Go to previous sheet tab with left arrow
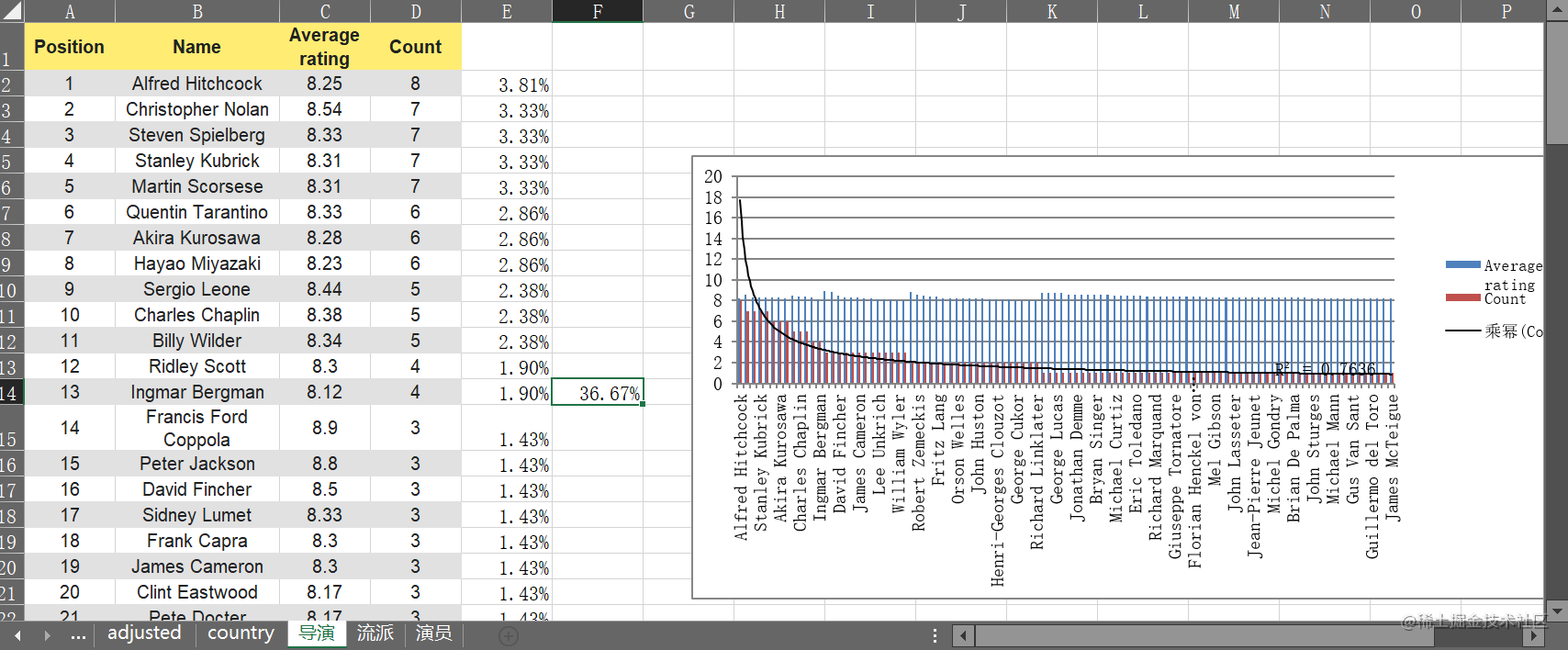The height and width of the screenshot is (650, 1568). [x=17, y=635]
